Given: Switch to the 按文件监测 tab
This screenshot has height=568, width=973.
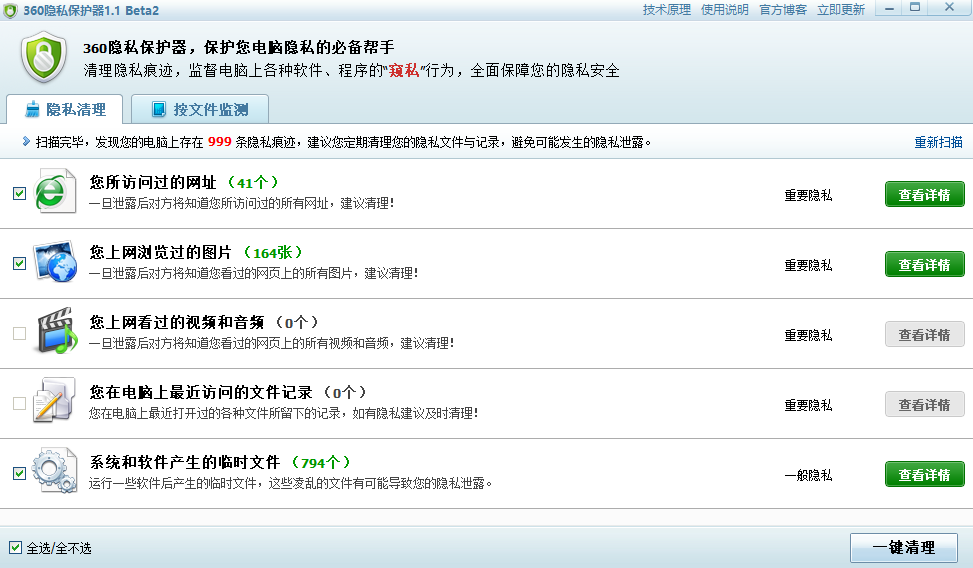Looking at the screenshot, I should pos(199,110).
